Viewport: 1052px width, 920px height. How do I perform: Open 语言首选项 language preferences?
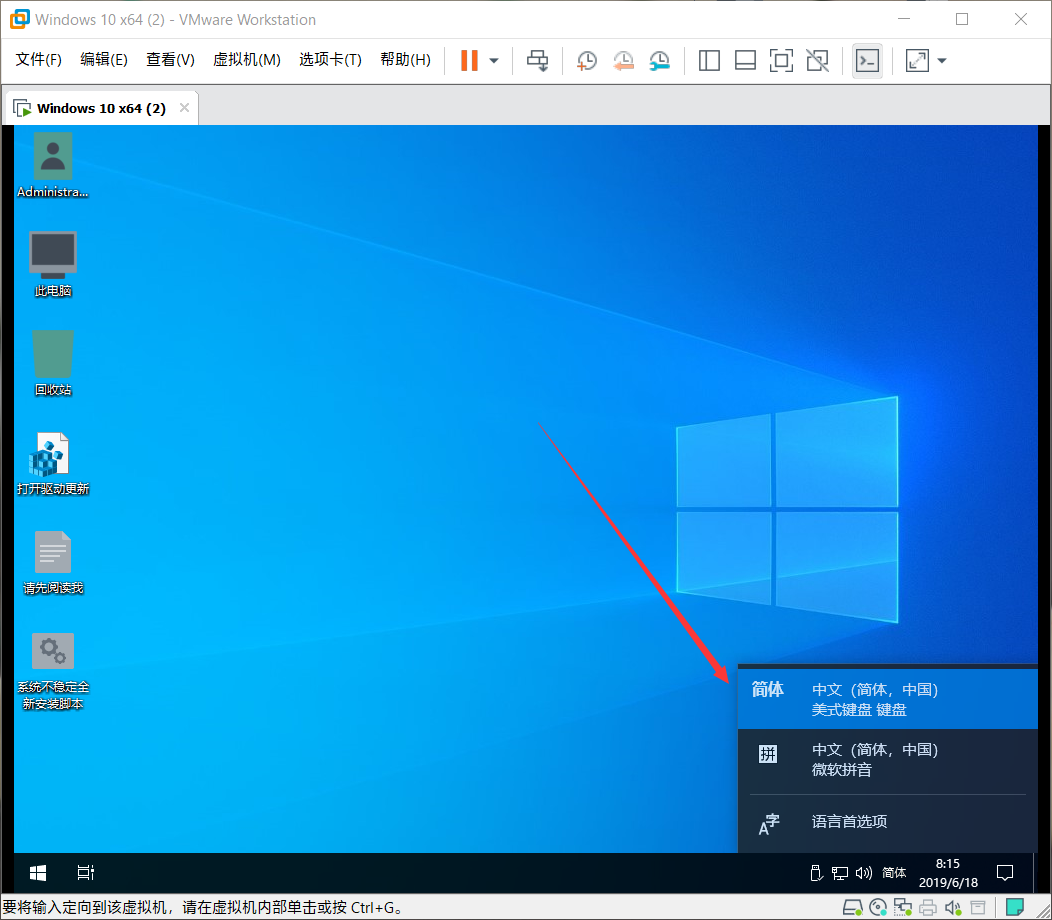(888, 821)
